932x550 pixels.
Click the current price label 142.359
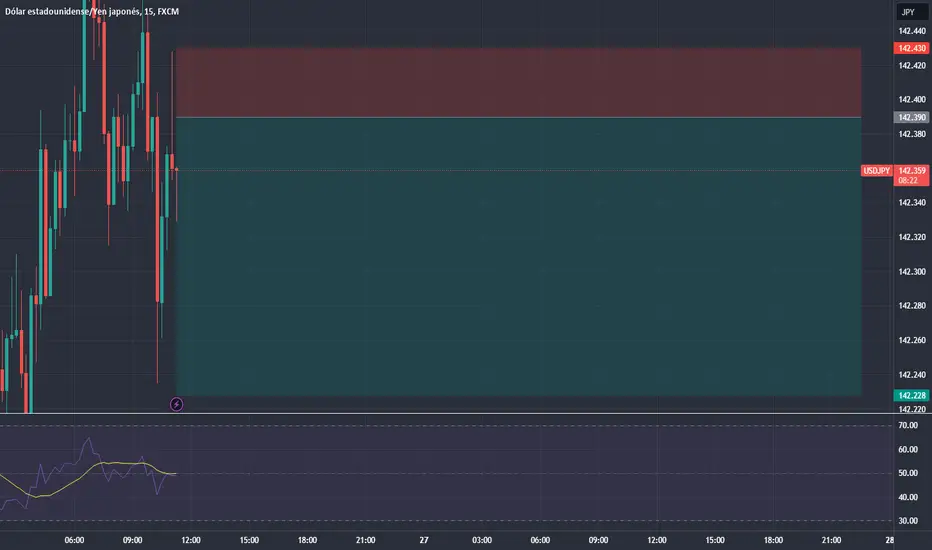(912, 171)
